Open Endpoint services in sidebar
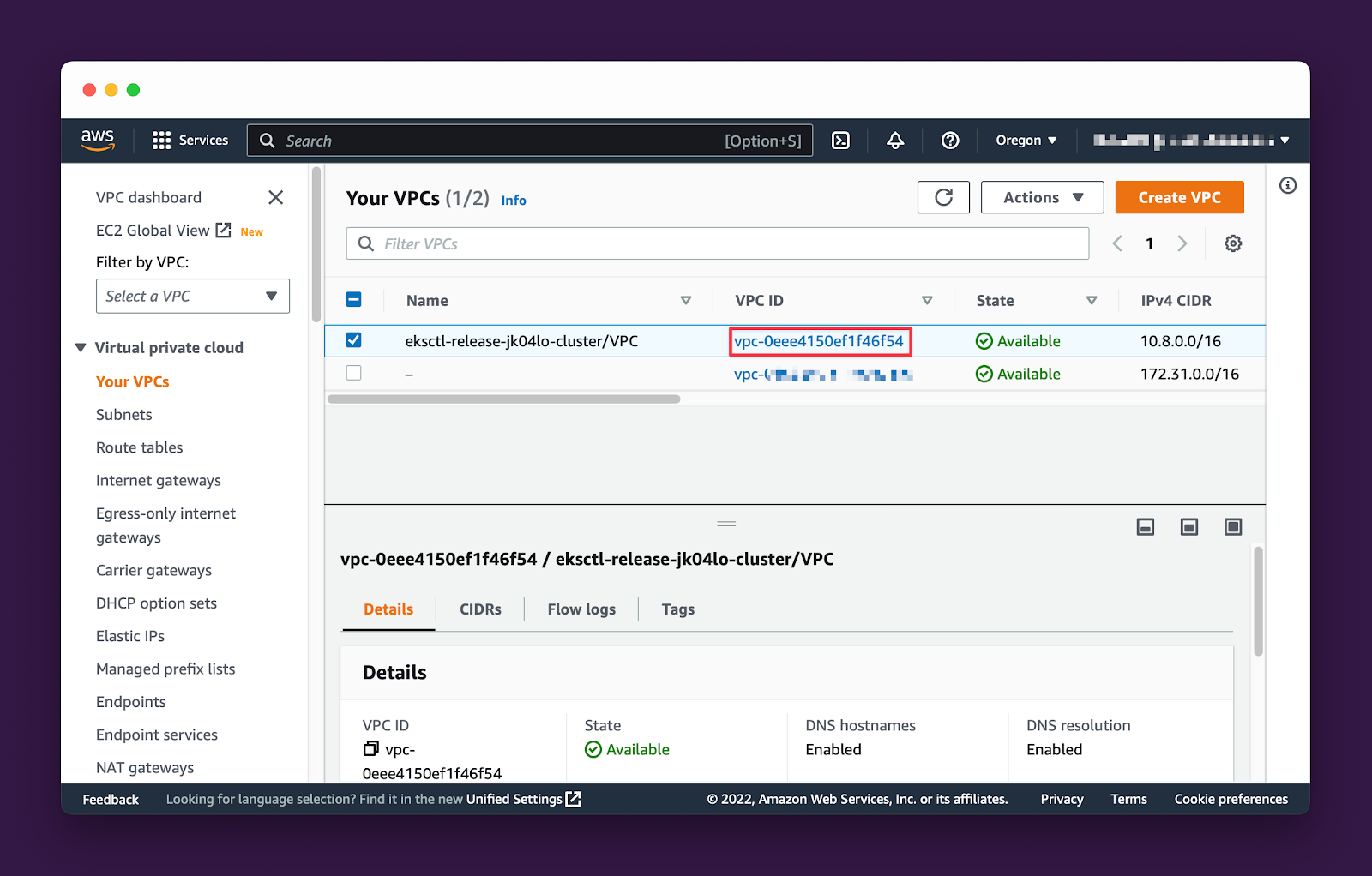This screenshot has height=876, width=1372. 157,735
